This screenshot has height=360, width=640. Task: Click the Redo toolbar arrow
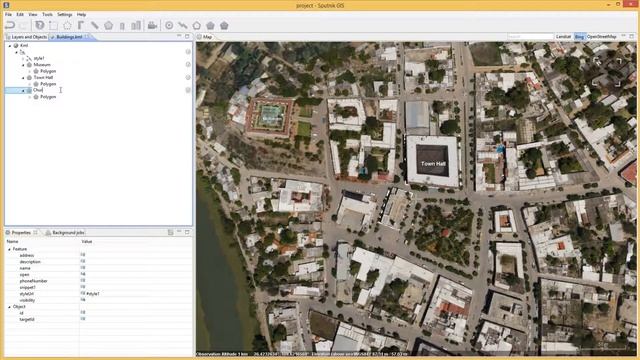point(24,25)
